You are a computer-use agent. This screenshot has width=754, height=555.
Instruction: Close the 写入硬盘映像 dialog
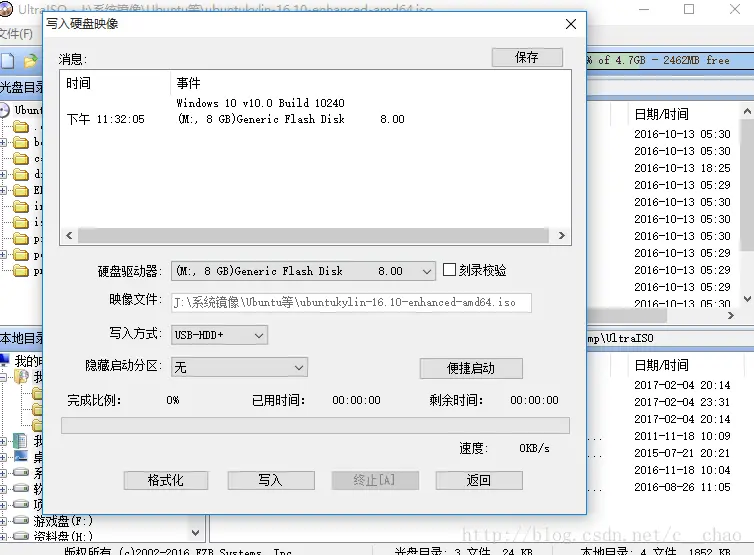click(x=571, y=24)
